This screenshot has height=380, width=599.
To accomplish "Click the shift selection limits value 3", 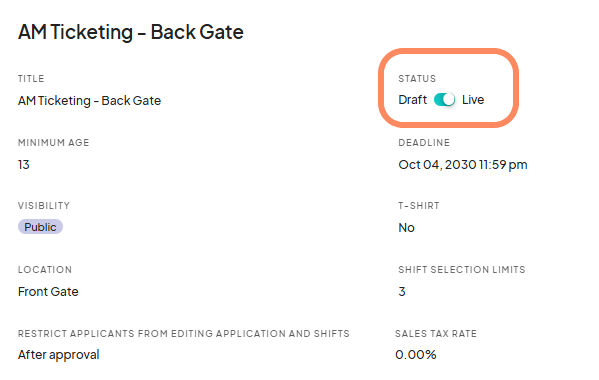I will 402,292.
